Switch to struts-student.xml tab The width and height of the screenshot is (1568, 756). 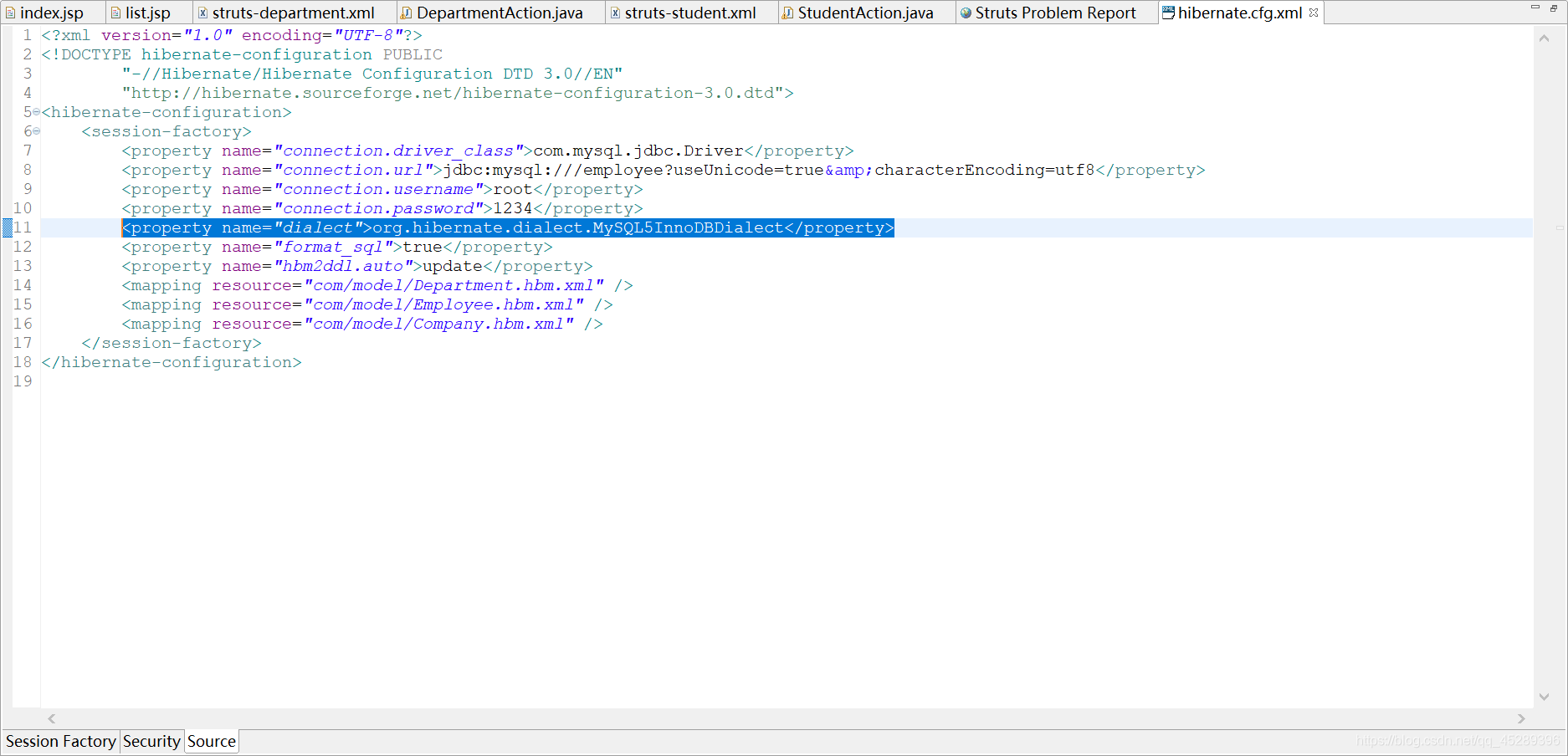[690, 13]
